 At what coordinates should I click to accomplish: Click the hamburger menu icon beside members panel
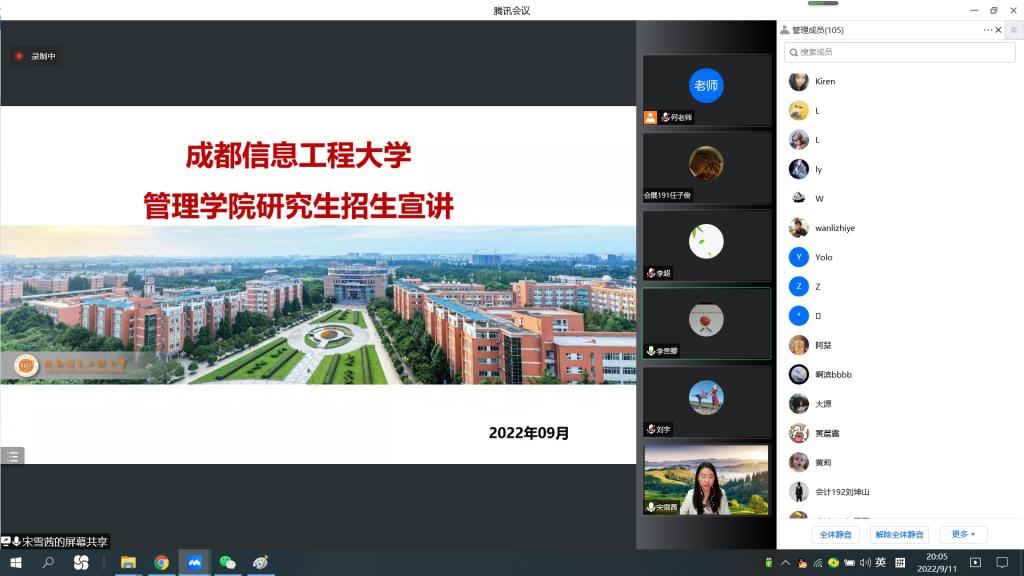(x=1013, y=30)
